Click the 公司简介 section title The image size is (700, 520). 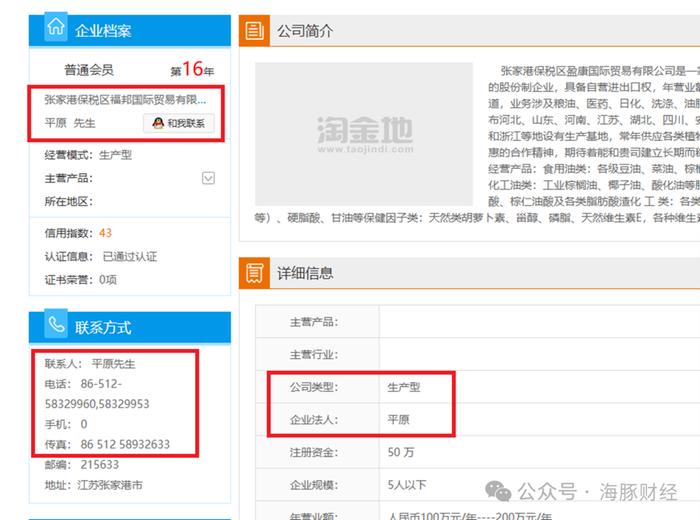coord(305,31)
